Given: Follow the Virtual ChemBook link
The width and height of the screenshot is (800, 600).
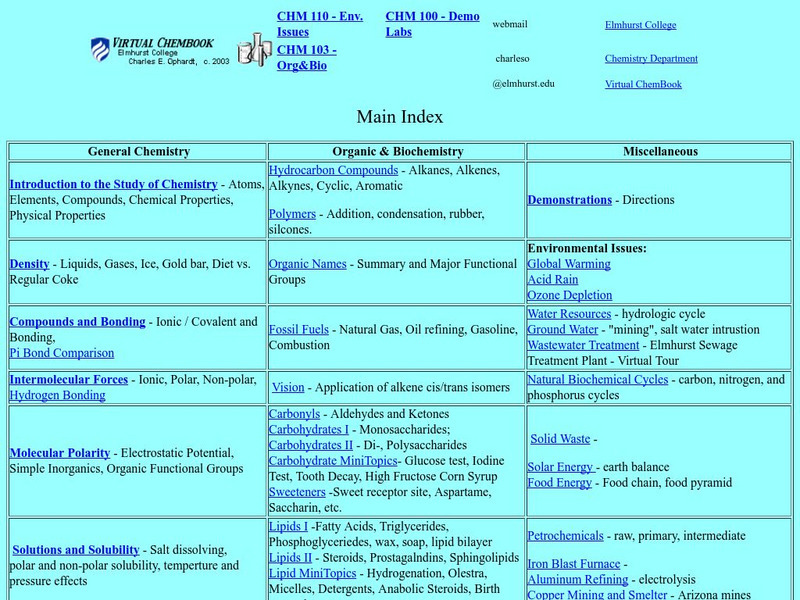Looking at the screenshot, I should pos(642,85).
